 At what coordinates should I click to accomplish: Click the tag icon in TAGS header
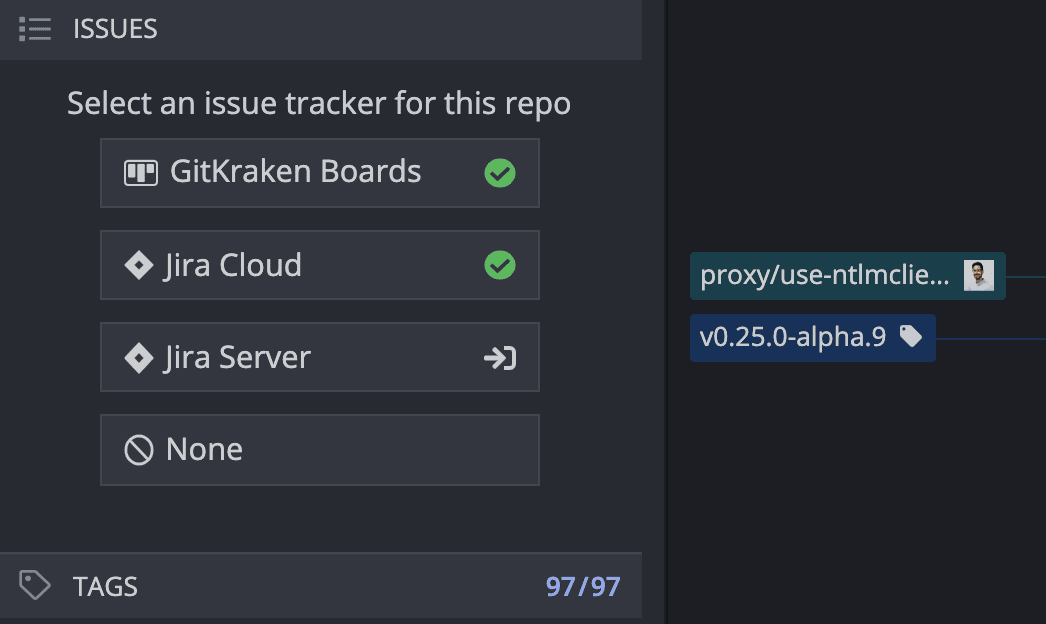click(35, 585)
